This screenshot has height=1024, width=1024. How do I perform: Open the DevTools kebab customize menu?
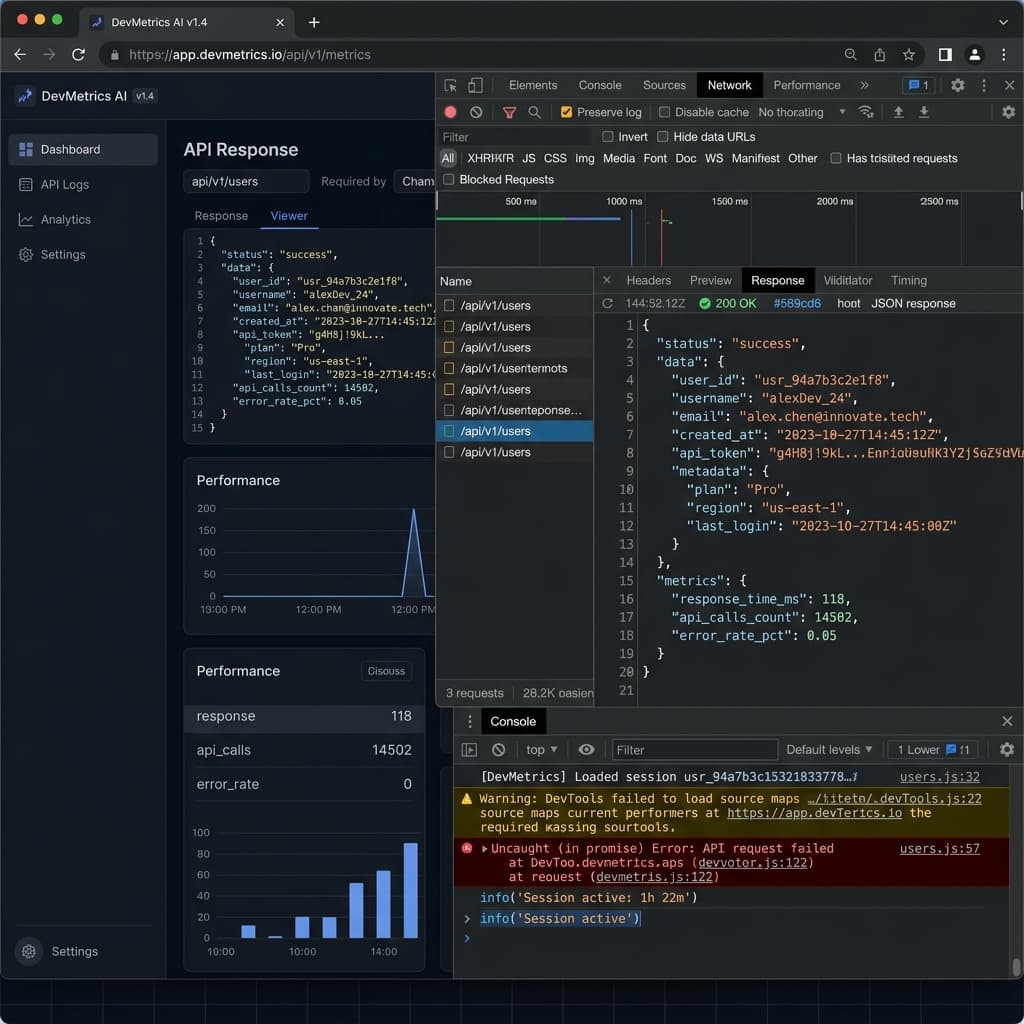984,86
